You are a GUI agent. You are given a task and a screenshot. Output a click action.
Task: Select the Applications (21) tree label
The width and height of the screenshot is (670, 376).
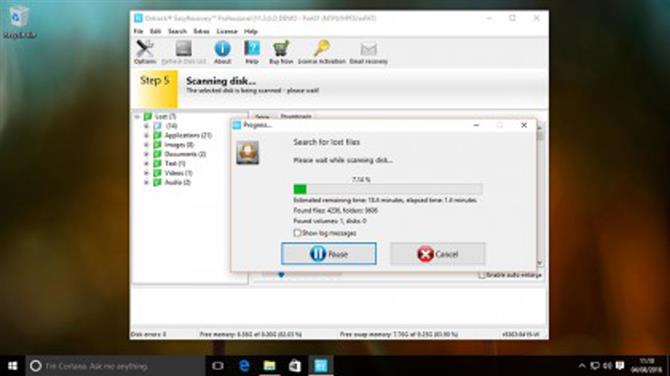tap(188, 135)
